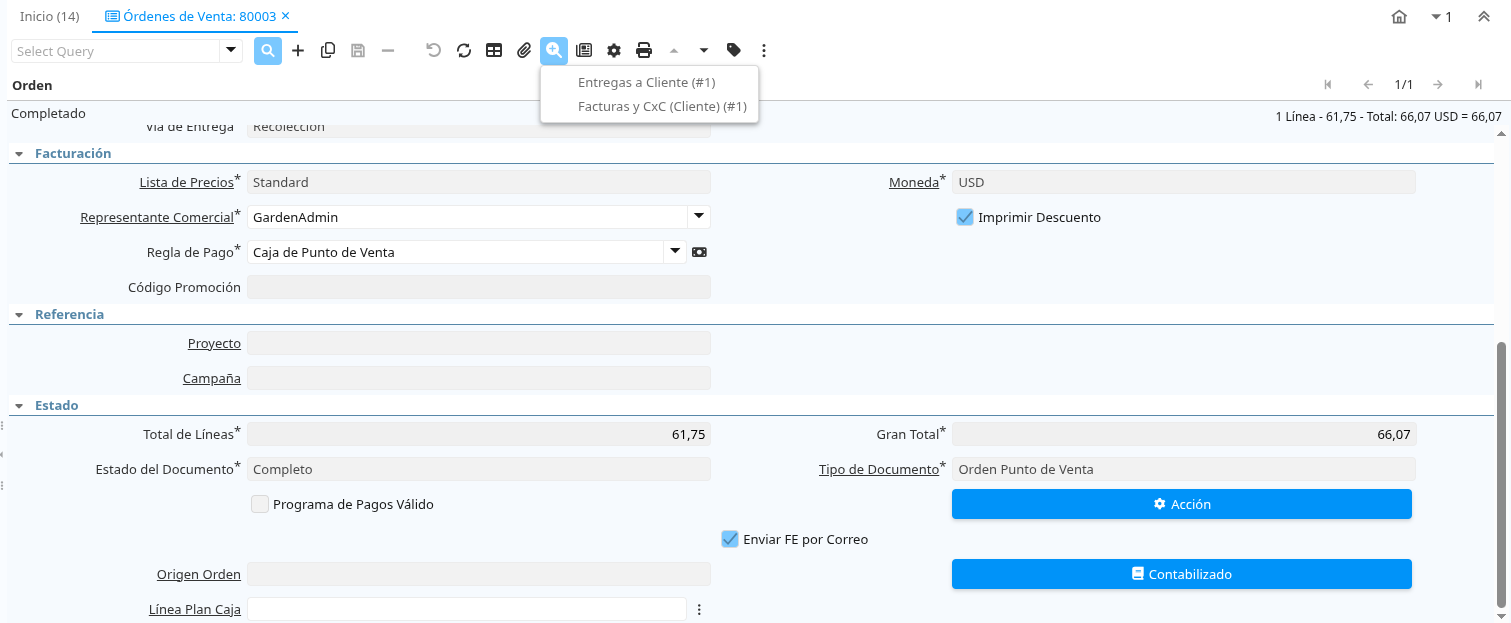The width and height of the screenshot is (1511, 623).
Task: Click the payment icon beside Regla de Pago
Action: click(x=699, y=252)
